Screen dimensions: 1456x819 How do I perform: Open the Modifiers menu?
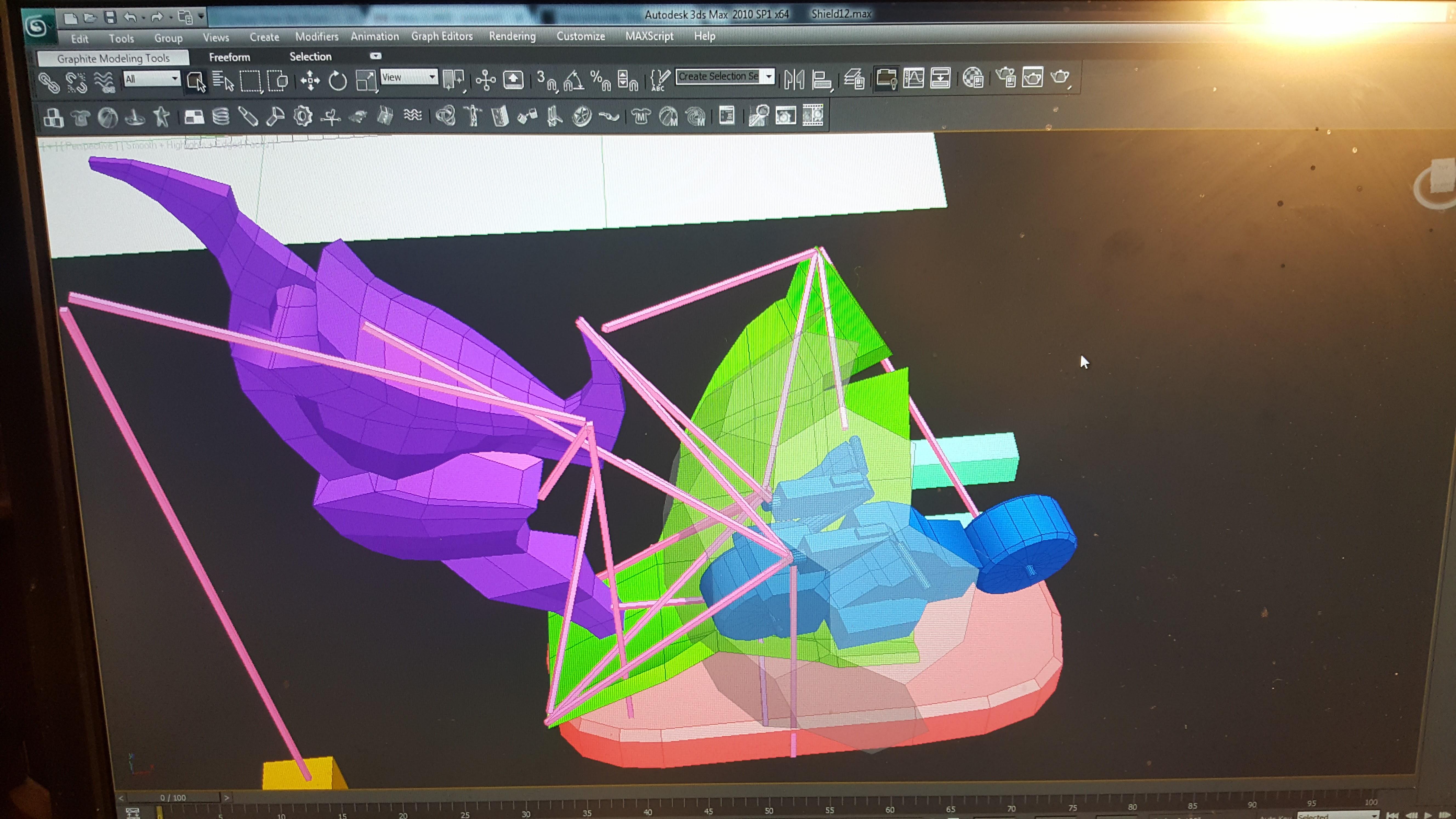(317, 36)
